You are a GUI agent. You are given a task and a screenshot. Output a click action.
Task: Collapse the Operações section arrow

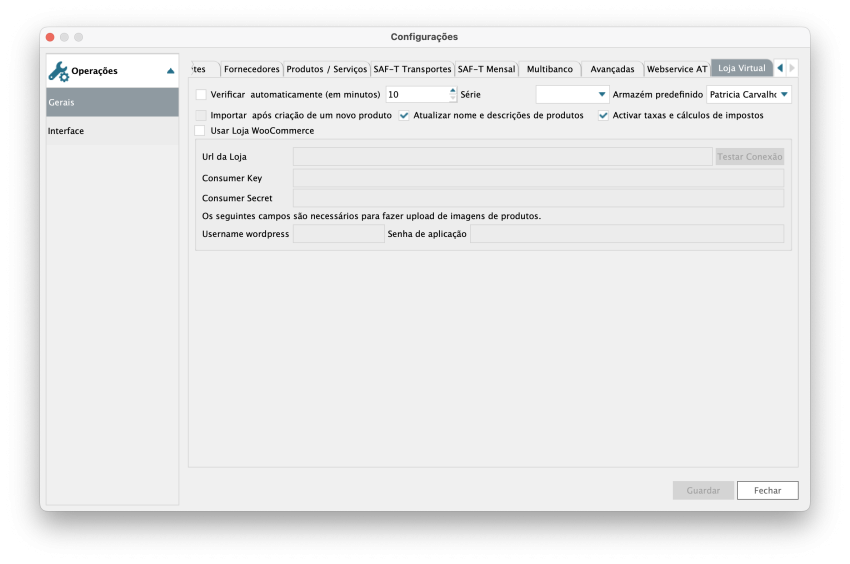[x=170, y=71]
